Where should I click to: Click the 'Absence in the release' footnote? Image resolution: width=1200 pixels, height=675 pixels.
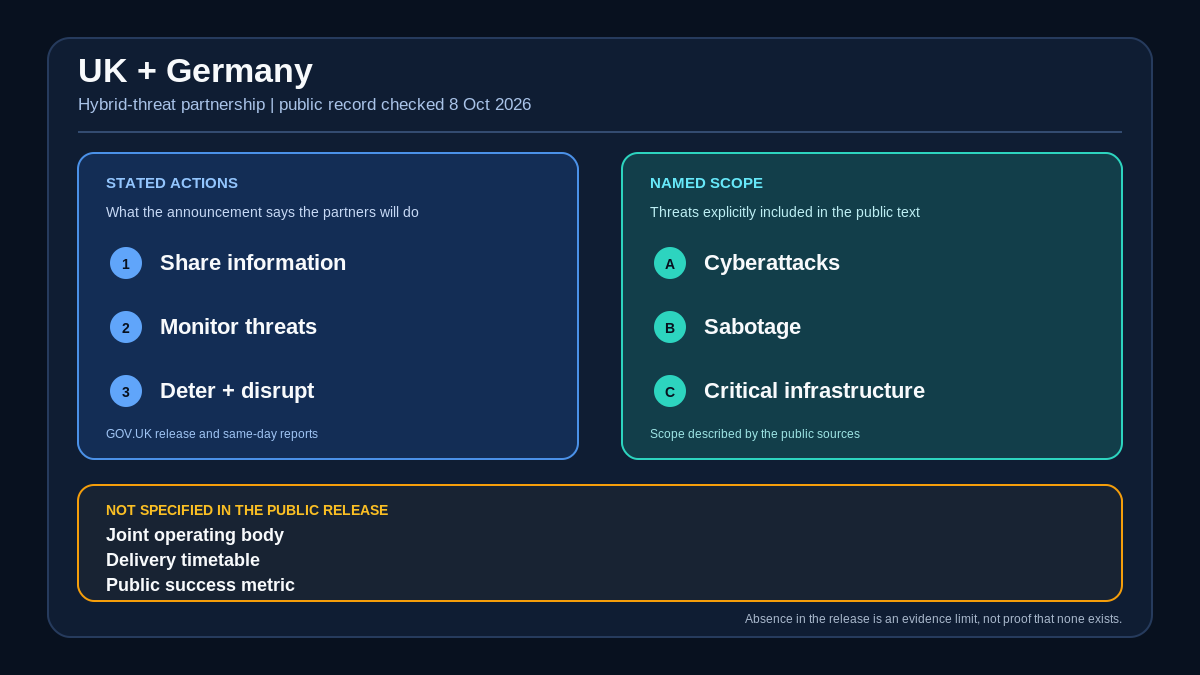933,619
